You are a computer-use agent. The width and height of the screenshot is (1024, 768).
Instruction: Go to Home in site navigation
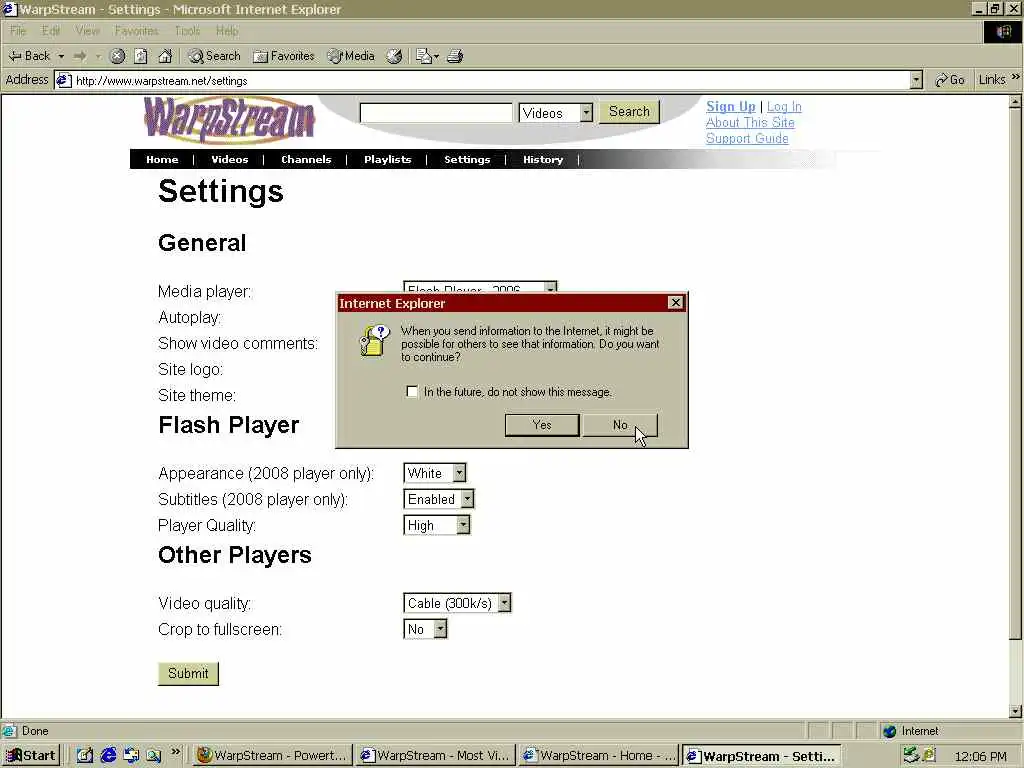click(162, 159)
